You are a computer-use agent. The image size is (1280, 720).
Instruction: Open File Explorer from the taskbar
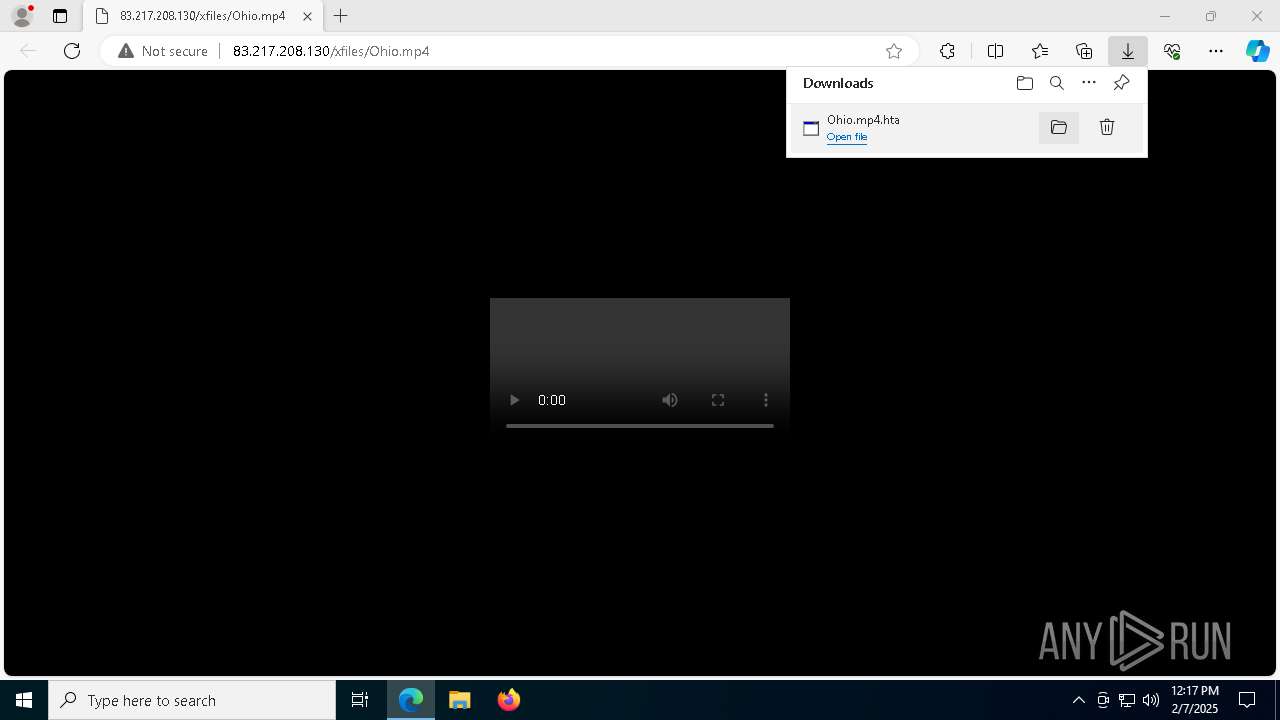tap(460, 700)
